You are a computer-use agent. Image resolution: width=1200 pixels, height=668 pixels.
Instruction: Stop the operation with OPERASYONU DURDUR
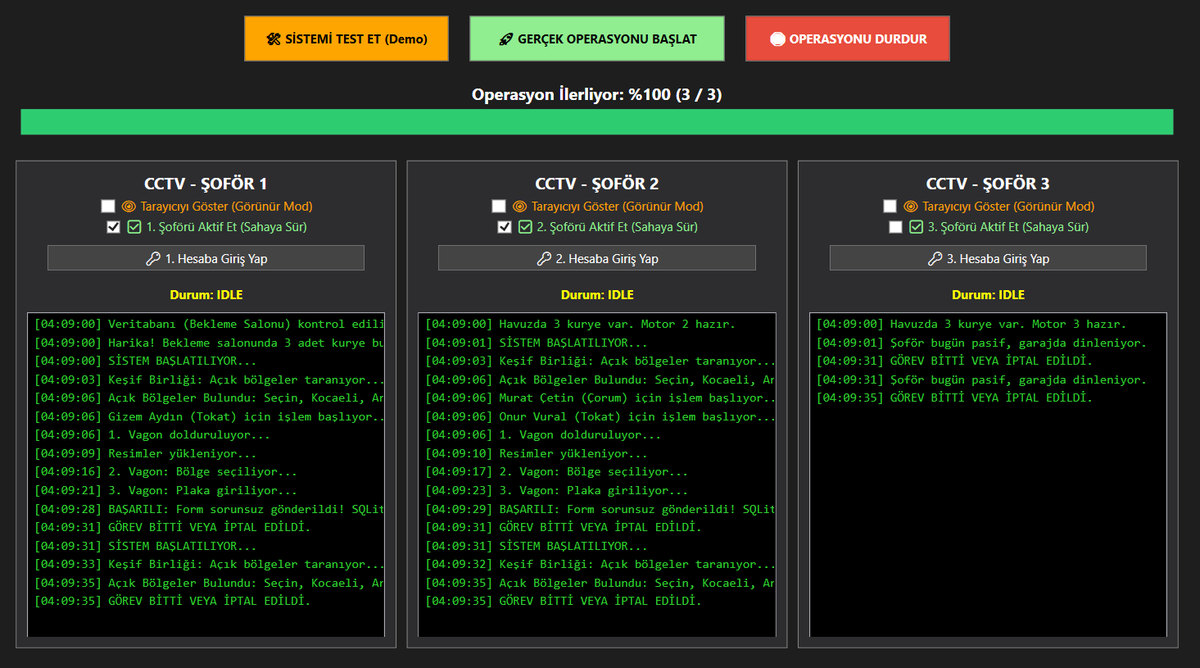[847, 39]
